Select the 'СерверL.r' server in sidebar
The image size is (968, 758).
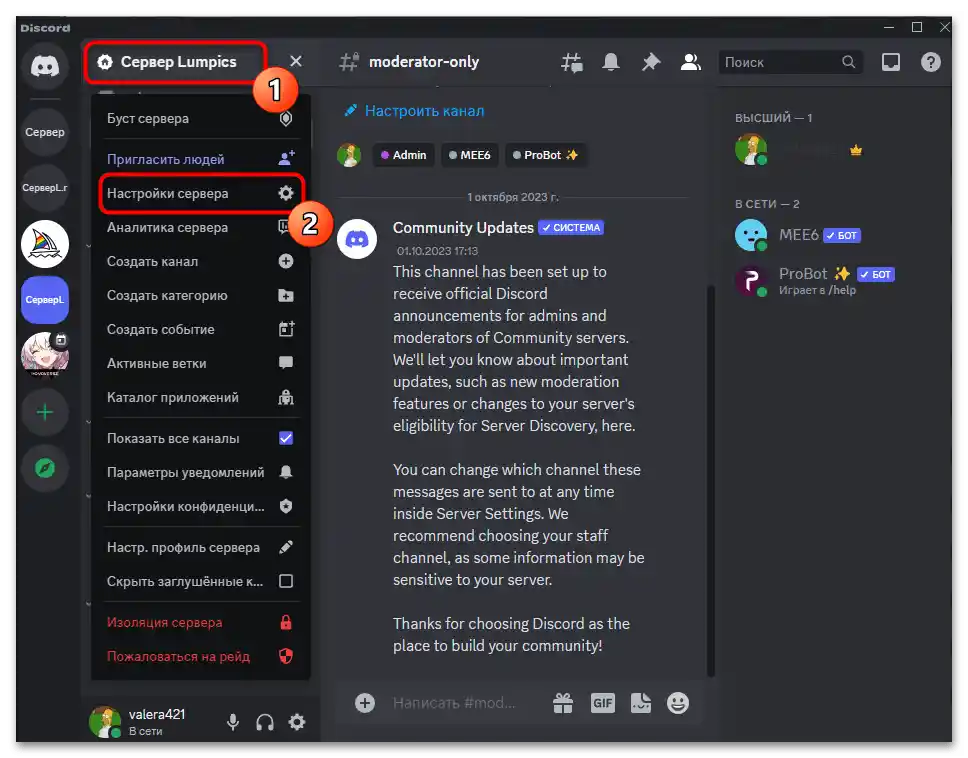point(45,188)
